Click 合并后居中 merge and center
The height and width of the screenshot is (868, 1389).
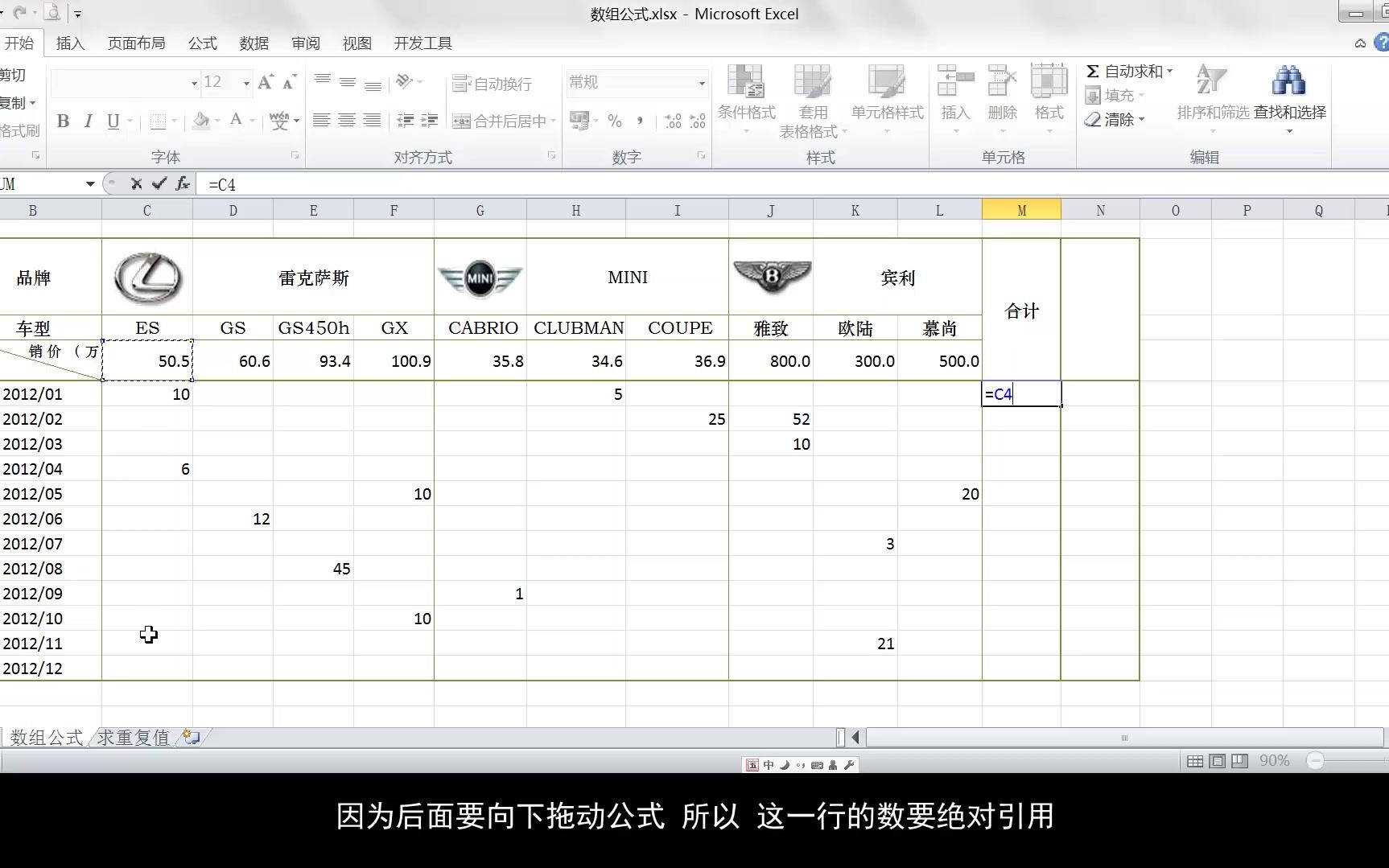[499, 121]
